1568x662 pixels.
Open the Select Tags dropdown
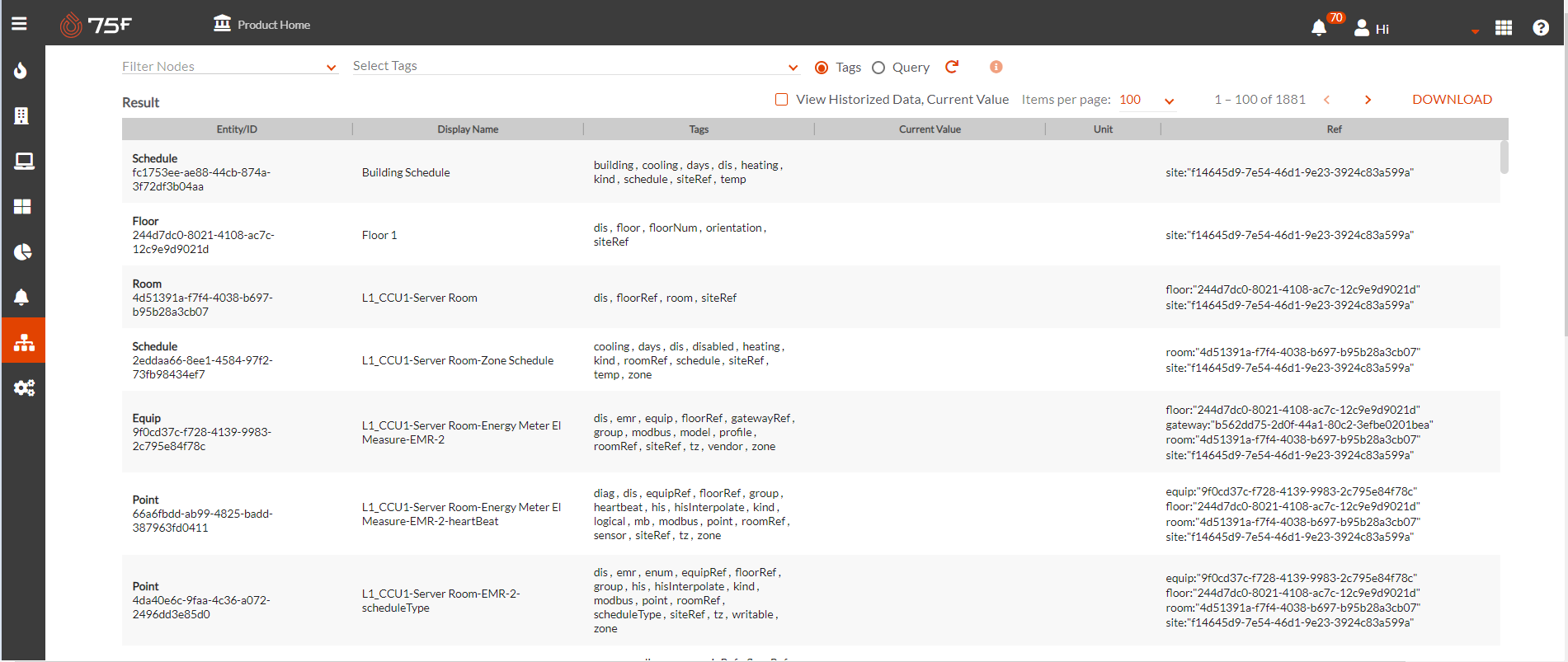click(x=576, y=66)
